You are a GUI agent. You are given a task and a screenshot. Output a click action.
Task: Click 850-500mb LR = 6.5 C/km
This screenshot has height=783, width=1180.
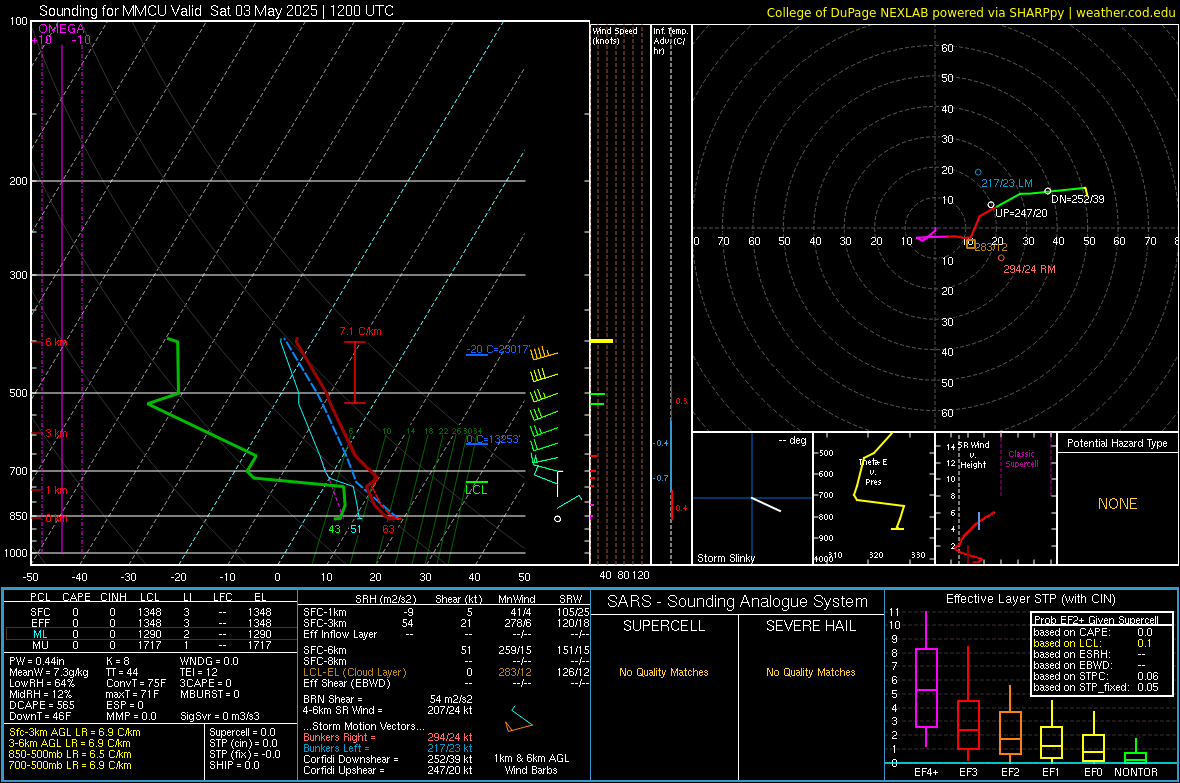point(70,754)
